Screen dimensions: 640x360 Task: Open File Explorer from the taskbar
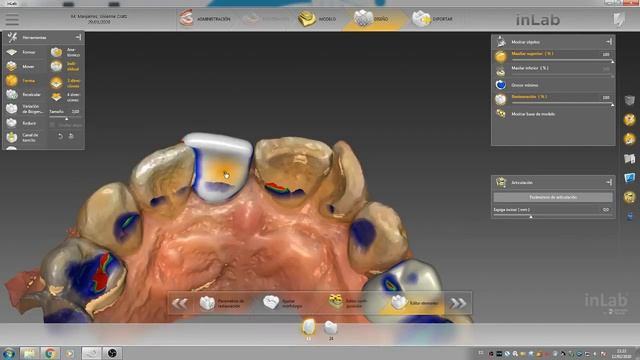[29, 353]
